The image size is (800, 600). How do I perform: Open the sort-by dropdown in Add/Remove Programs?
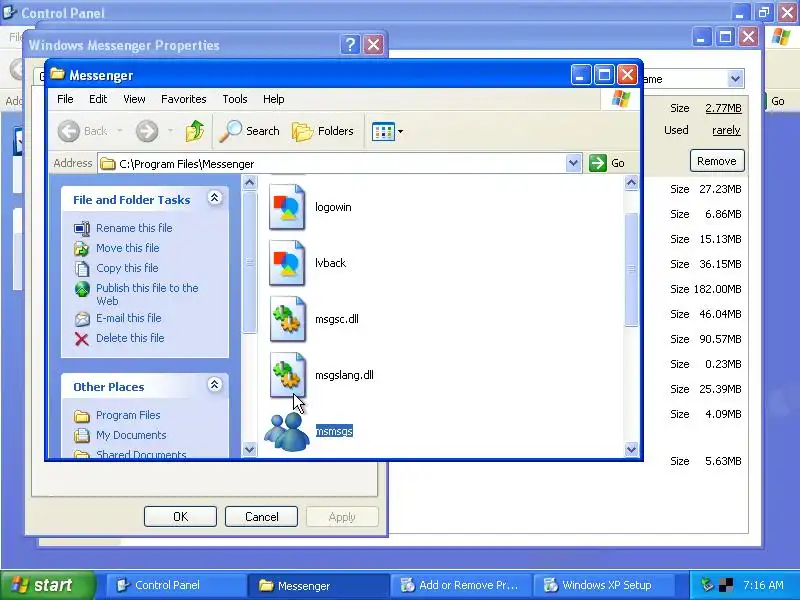(735, 79)
